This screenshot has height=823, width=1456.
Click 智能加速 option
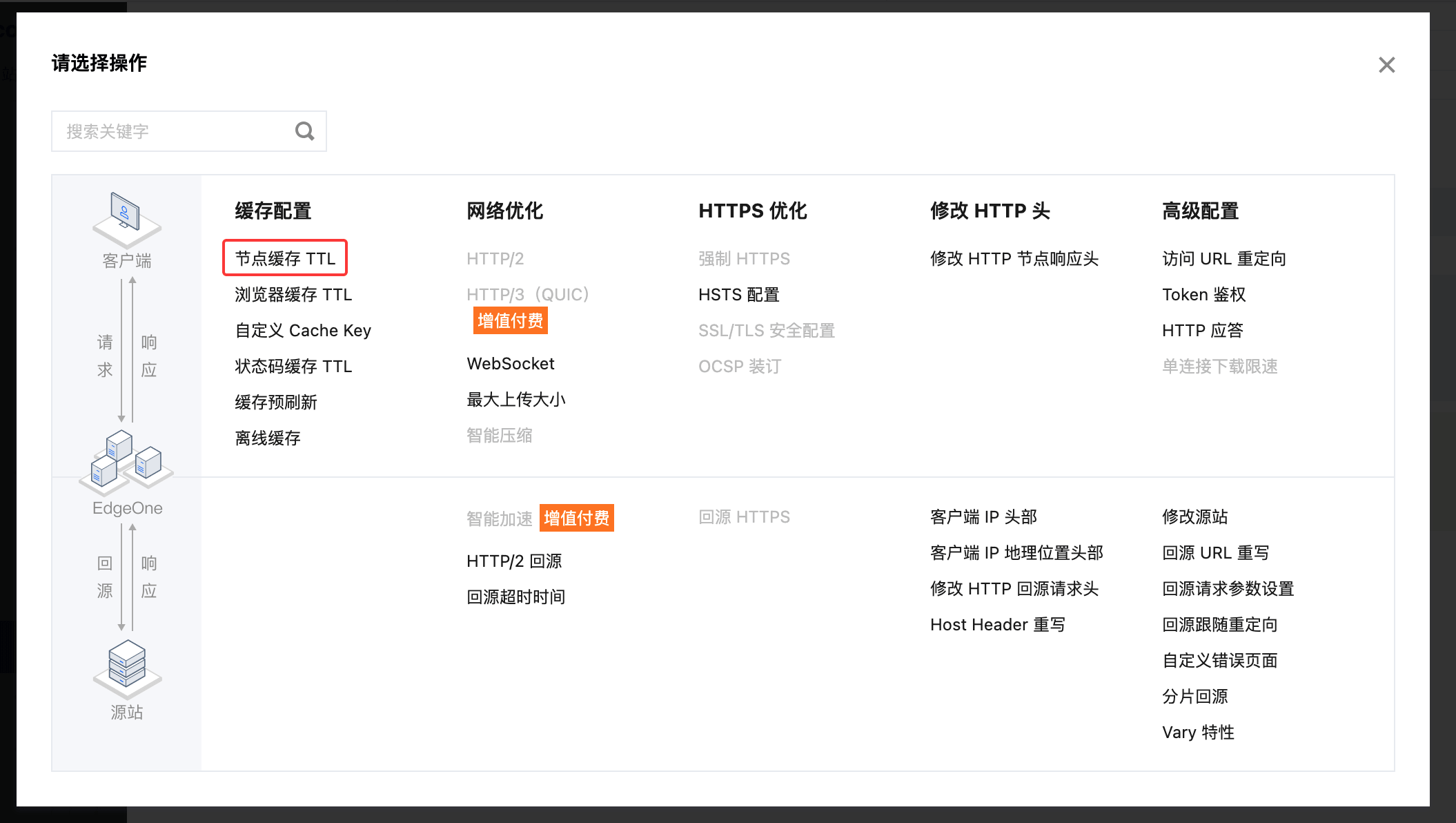(500, 519)
